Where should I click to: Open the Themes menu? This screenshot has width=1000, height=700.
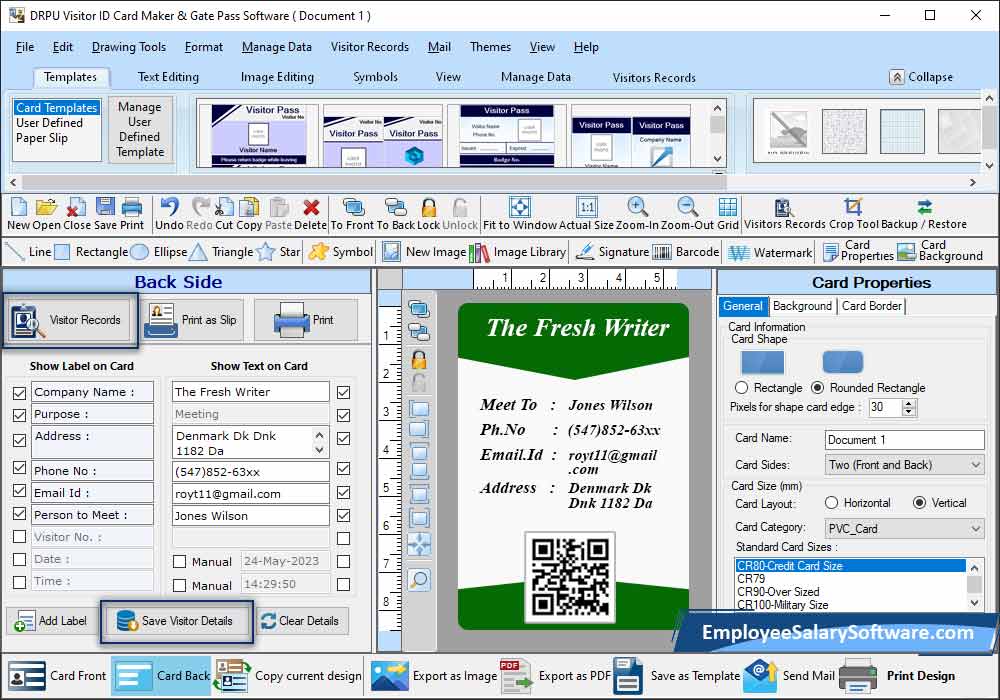tap(490, 47)
